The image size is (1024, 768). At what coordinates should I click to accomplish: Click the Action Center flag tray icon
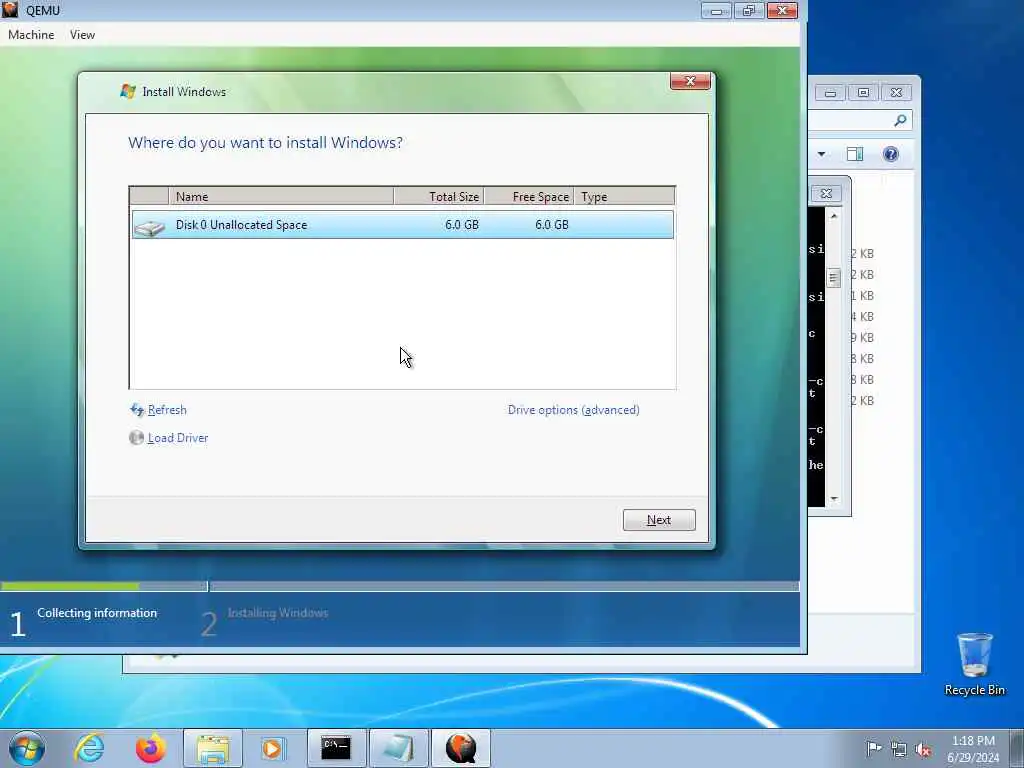coord(874,748)
